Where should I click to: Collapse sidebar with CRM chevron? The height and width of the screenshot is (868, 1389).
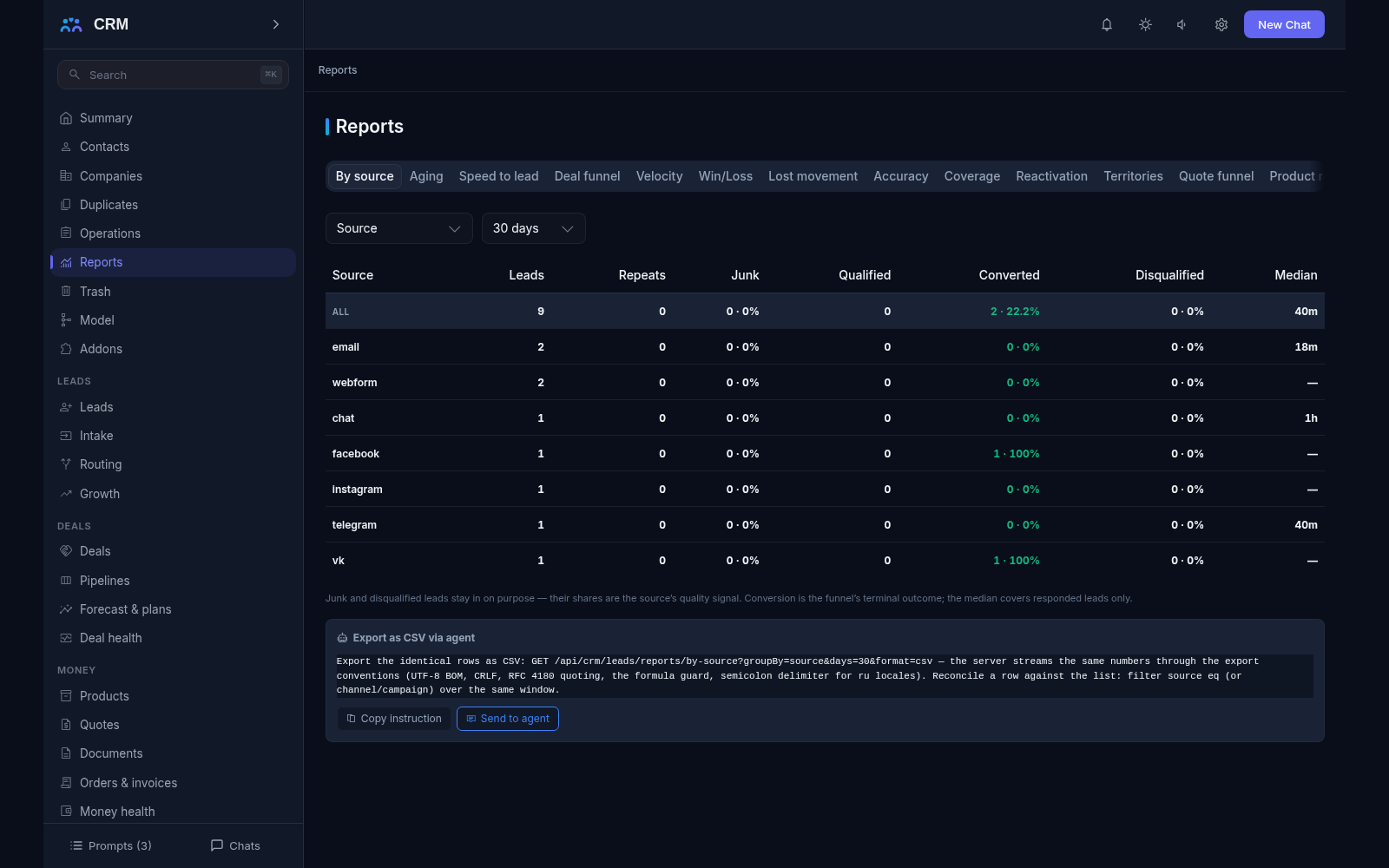click(276, 24)
